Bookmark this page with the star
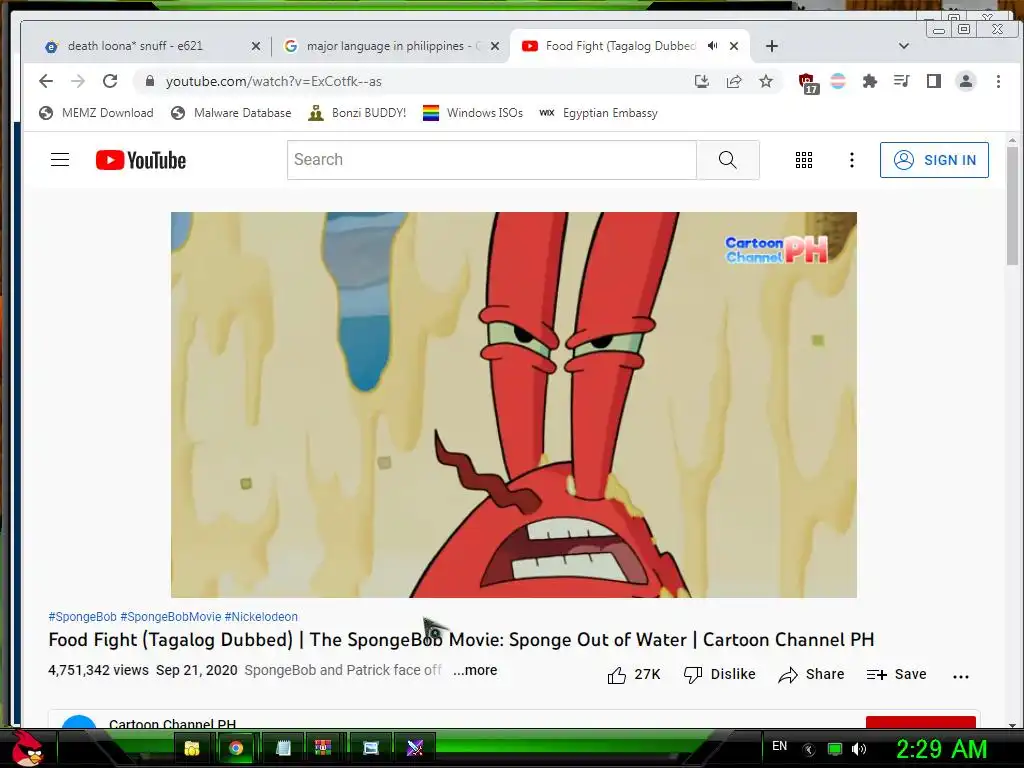 click(766, 82)
